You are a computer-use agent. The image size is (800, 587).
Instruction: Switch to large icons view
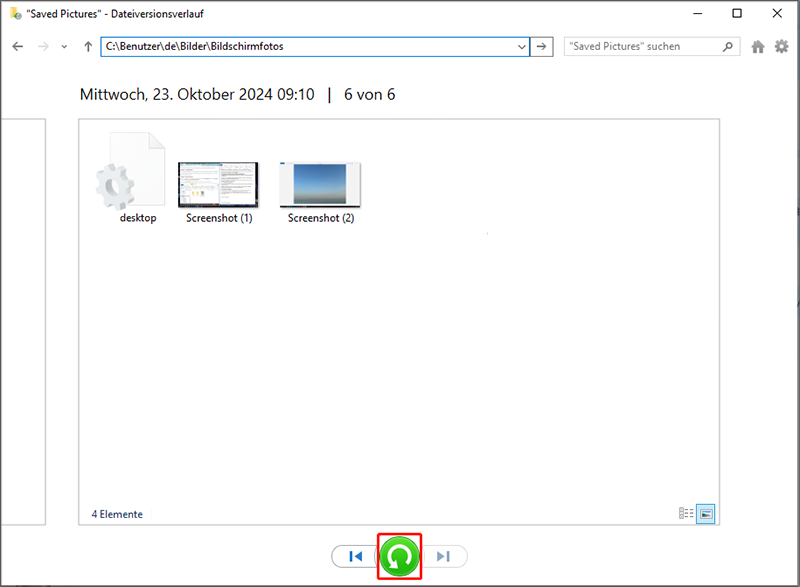[706, 514]
